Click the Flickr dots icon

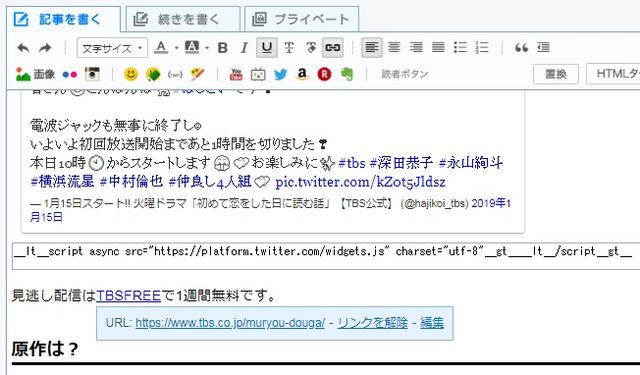69,75
